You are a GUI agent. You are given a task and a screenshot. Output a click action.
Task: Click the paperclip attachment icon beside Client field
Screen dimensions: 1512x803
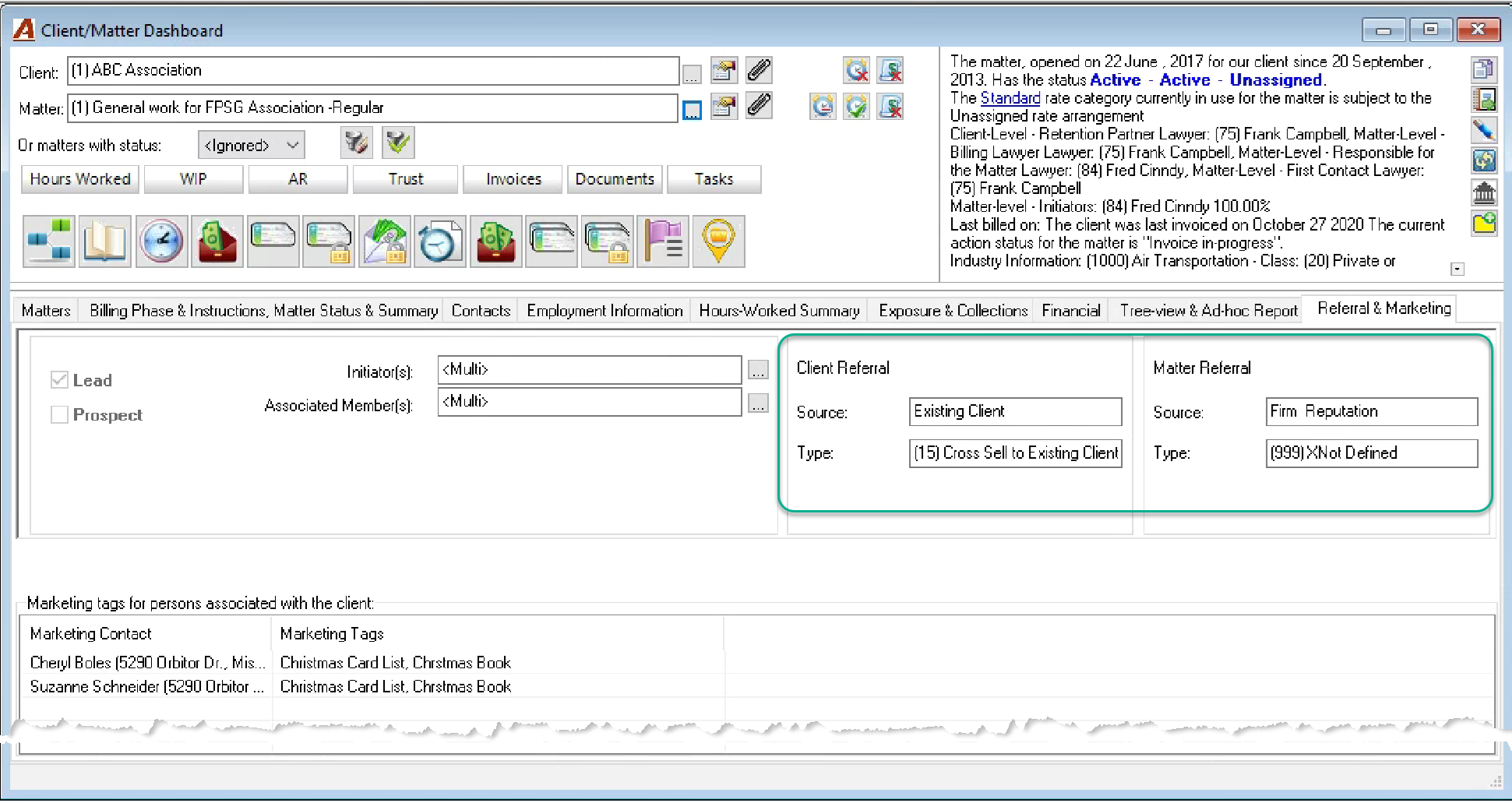[759, 71]
